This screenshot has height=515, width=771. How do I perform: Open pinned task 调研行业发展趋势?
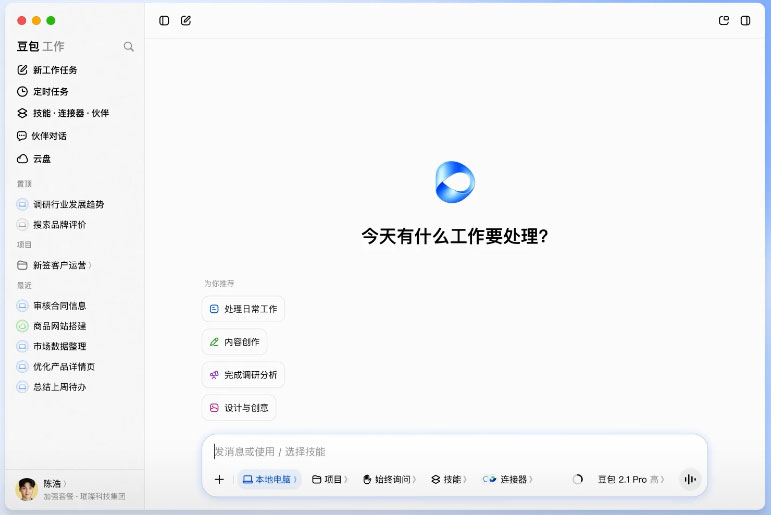click(x=60, y=204)
